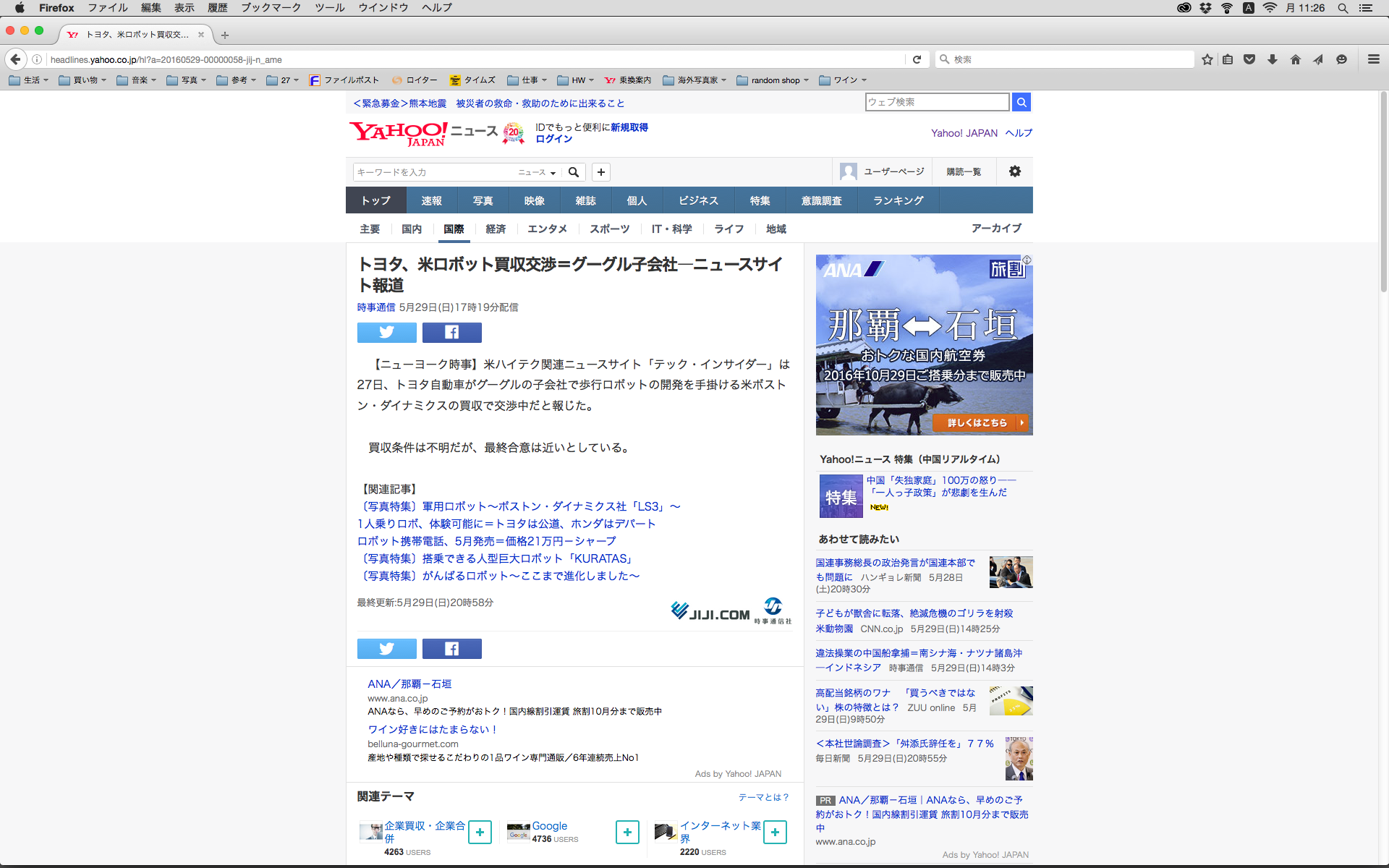
Task: Follow the 企業買収・企業合併 theme with the plus button
Action: 480,832
